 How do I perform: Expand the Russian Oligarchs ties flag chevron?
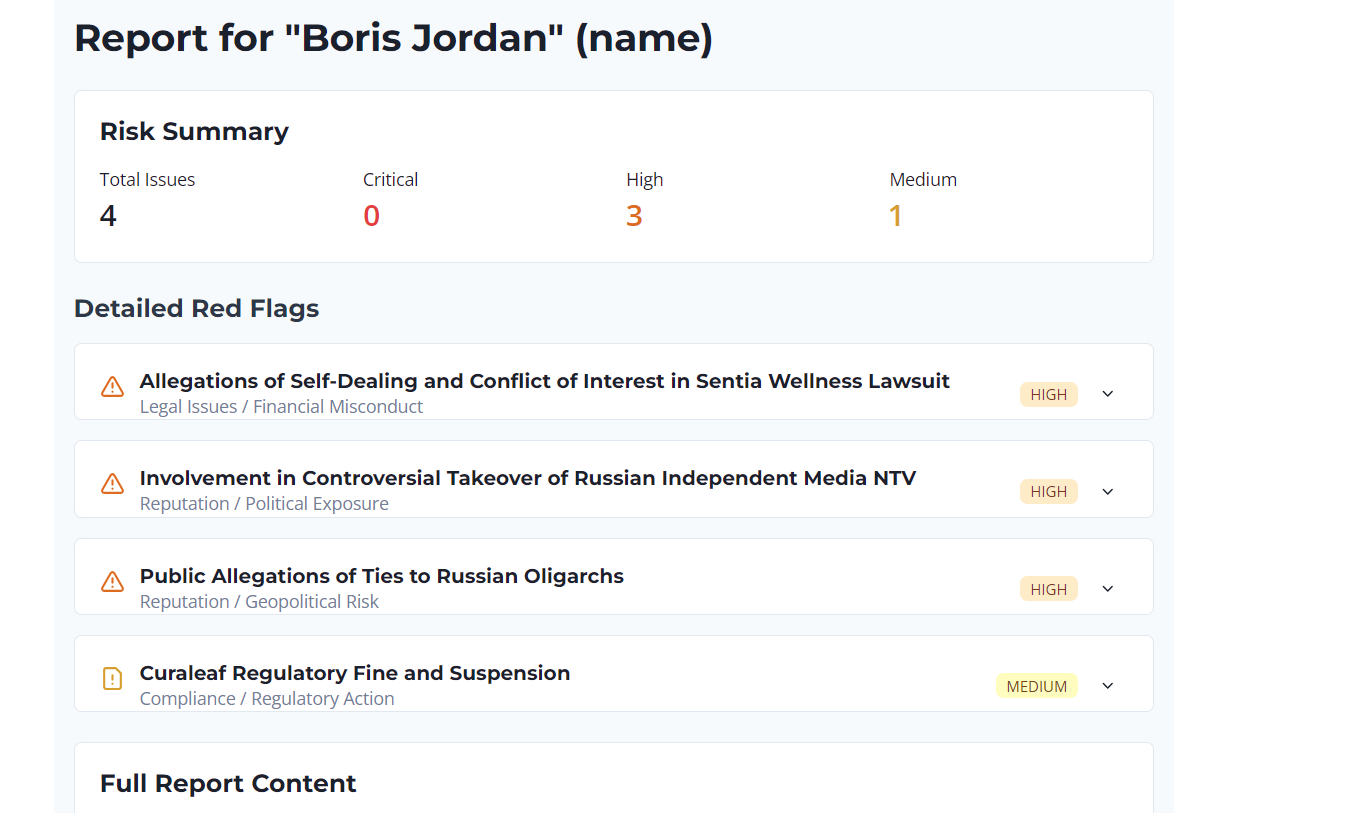click(1107, 589)
